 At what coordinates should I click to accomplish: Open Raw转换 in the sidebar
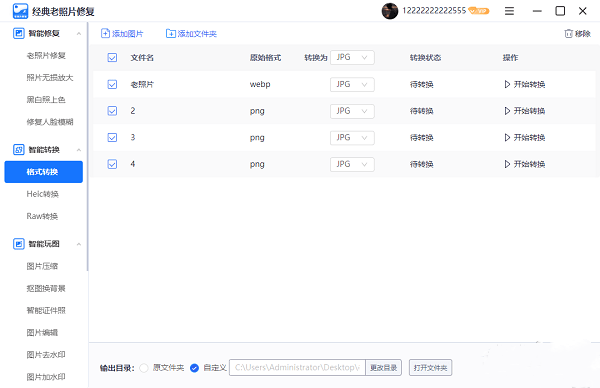click(x=42, y=216)
